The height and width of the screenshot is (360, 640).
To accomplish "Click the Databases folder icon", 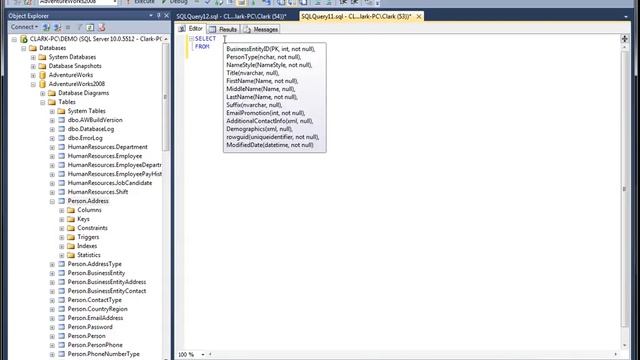I will point(33,48).
